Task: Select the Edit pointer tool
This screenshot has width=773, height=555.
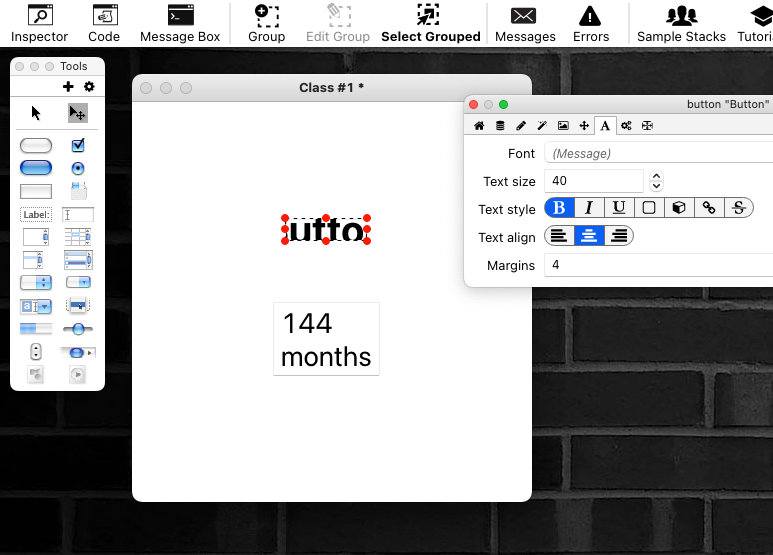Action: [77, 113]
